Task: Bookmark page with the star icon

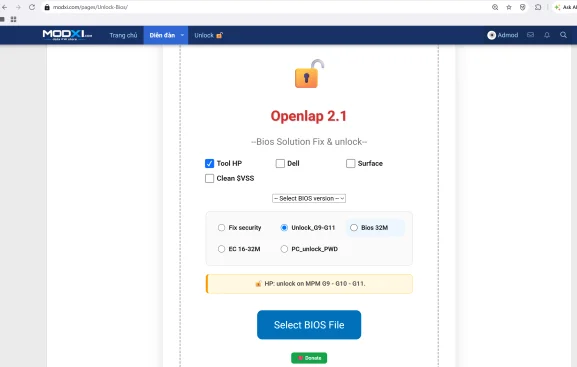Action: point(509,7)
